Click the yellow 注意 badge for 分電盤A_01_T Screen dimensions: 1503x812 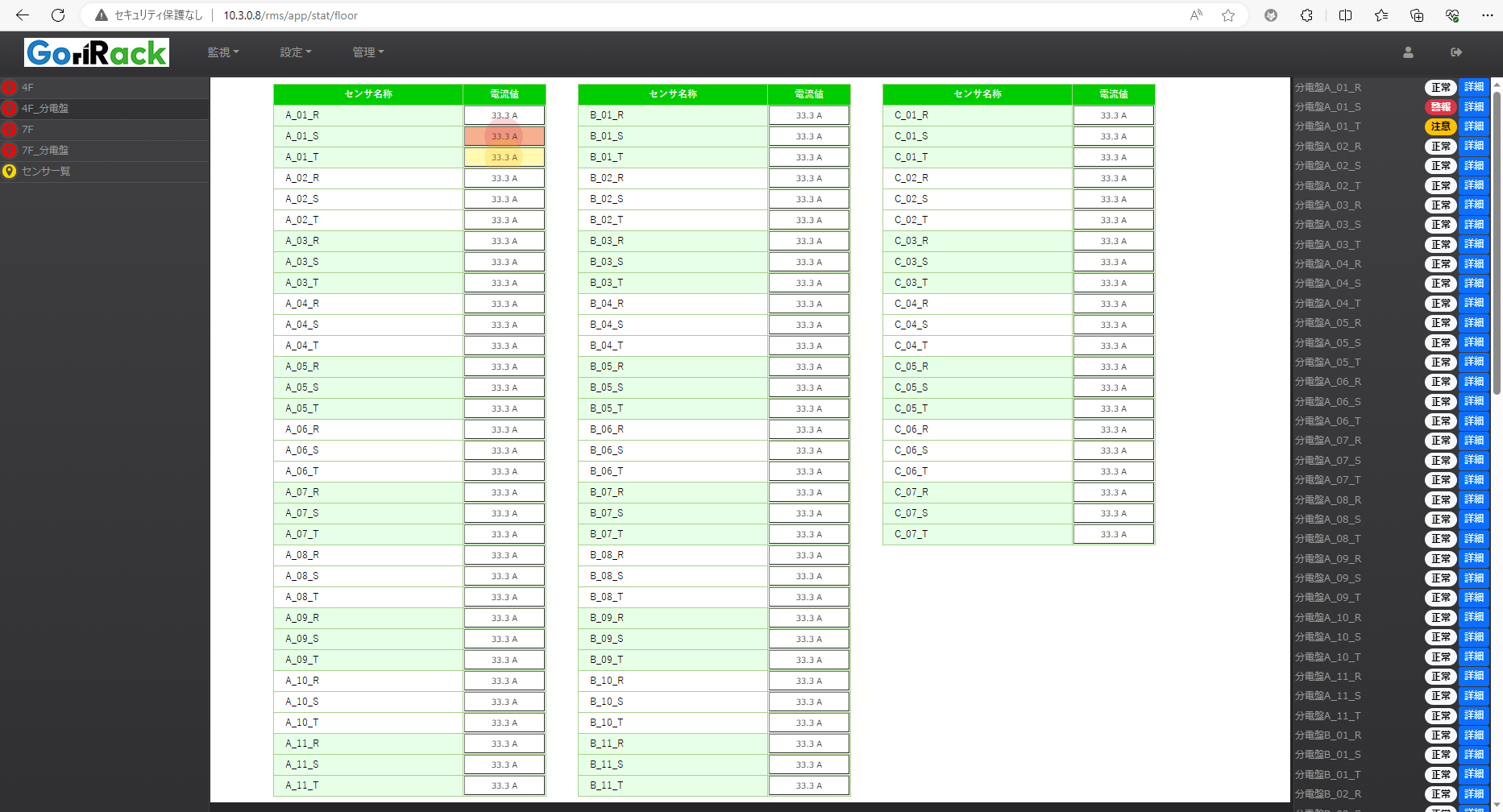(x=1441, y=126)
